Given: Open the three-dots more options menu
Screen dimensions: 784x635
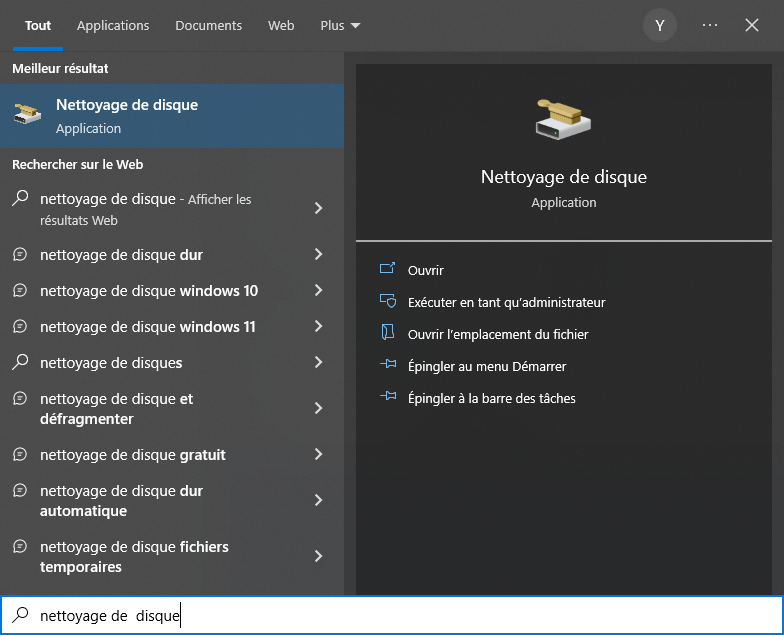Looking at the screenshot, I should [710, 25].
